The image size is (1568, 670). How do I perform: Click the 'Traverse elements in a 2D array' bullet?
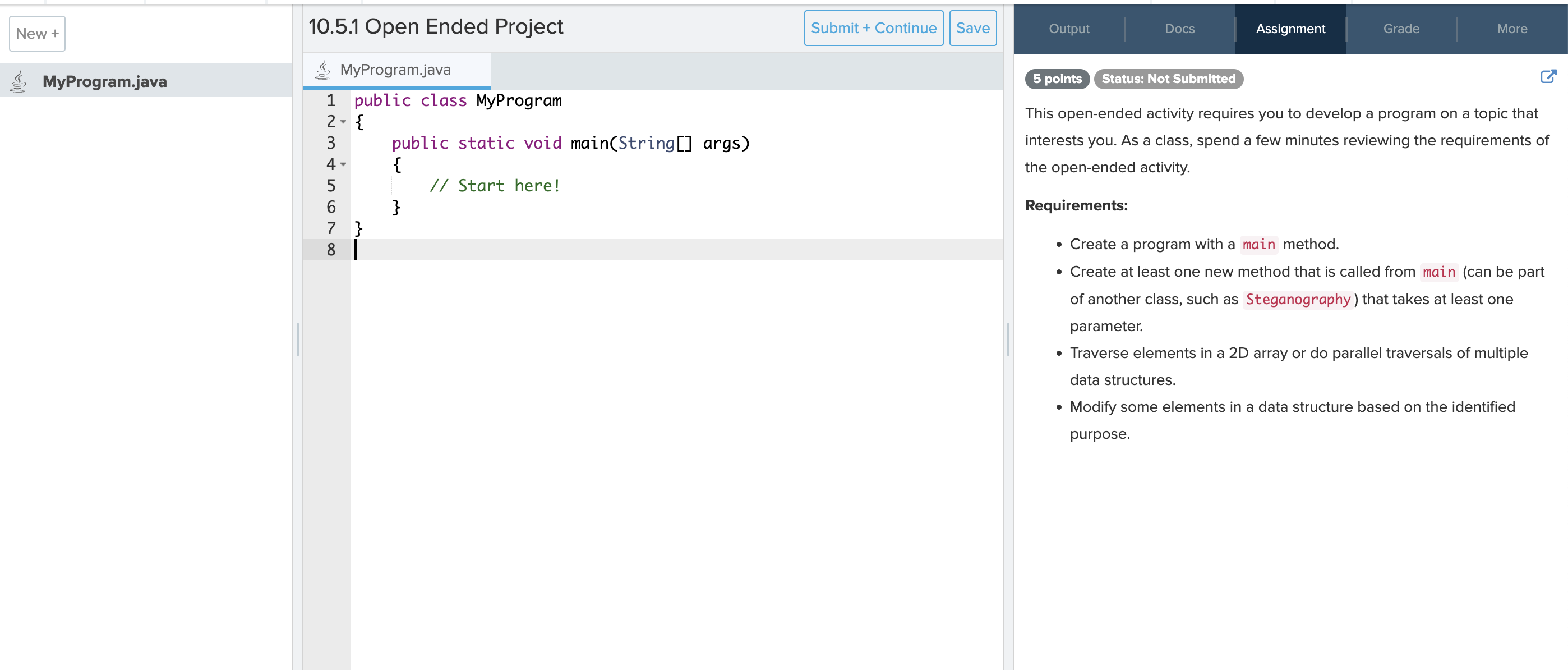1298,366
